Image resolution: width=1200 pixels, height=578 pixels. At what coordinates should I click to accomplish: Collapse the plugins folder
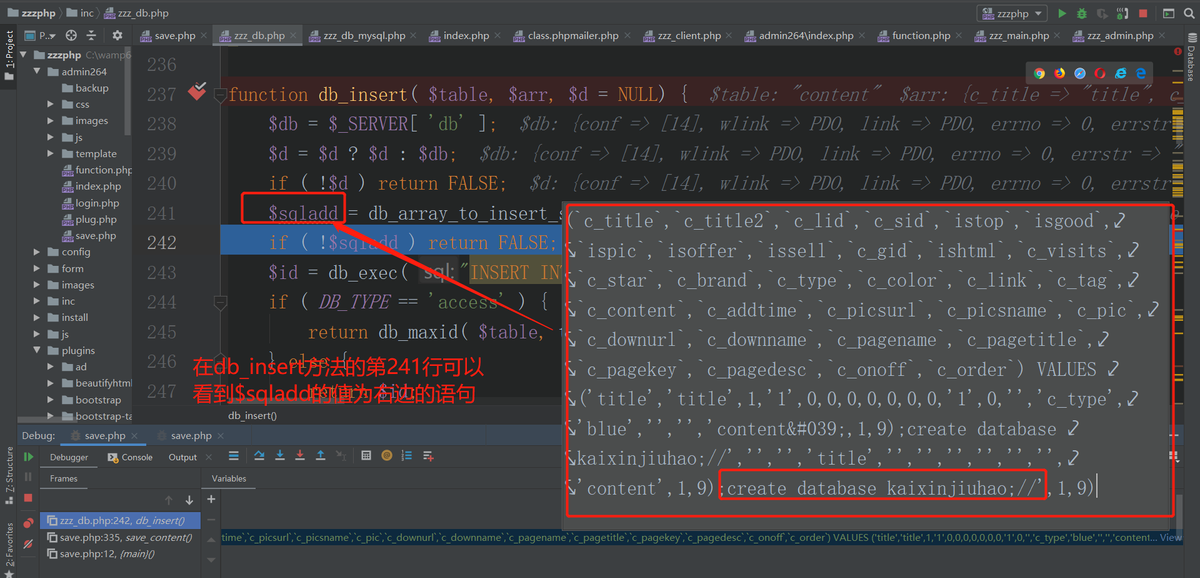click(x=38, y=350)
